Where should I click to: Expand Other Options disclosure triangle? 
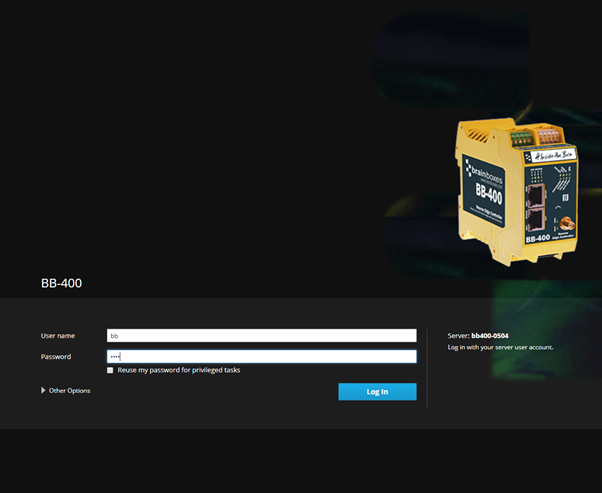pos(43,390)
